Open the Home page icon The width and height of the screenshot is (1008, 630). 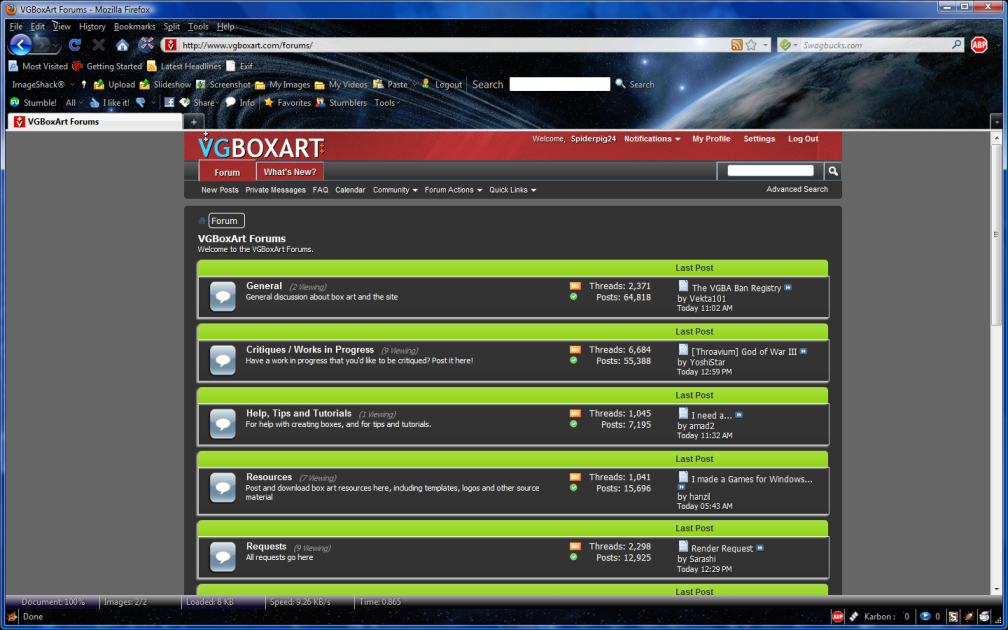122,45
